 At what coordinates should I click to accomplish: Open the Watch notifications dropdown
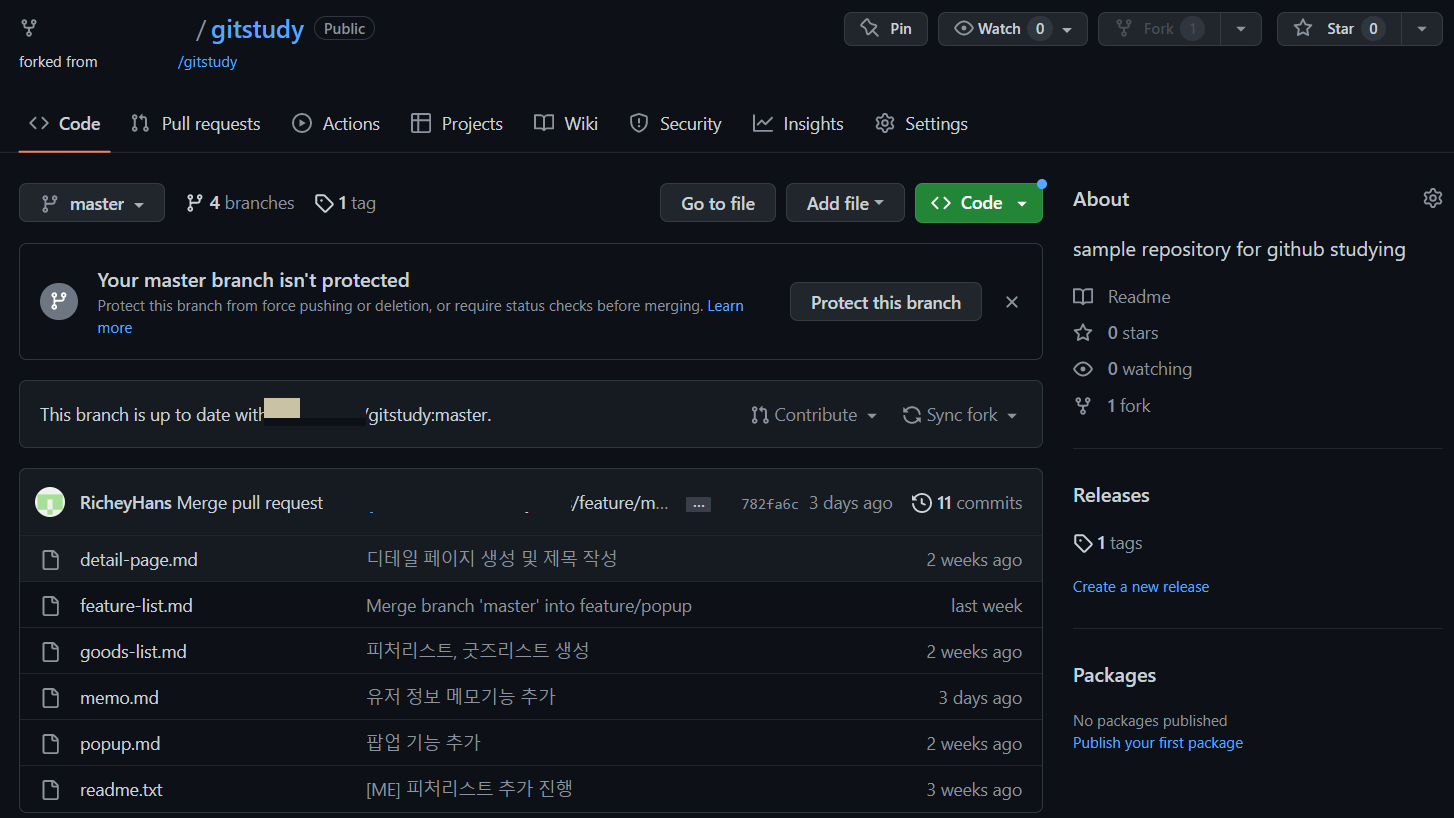(1013, 29)
